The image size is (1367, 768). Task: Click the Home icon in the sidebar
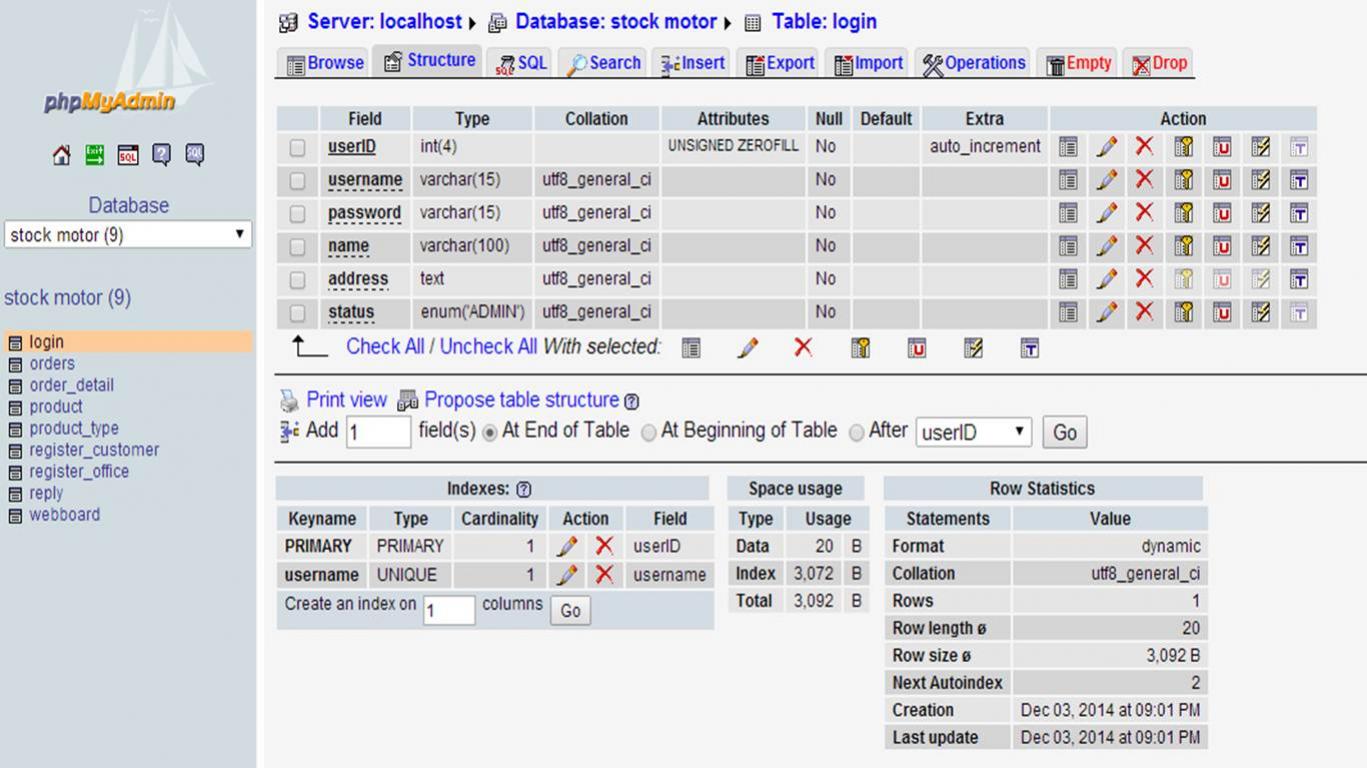(x=62, y=155)
